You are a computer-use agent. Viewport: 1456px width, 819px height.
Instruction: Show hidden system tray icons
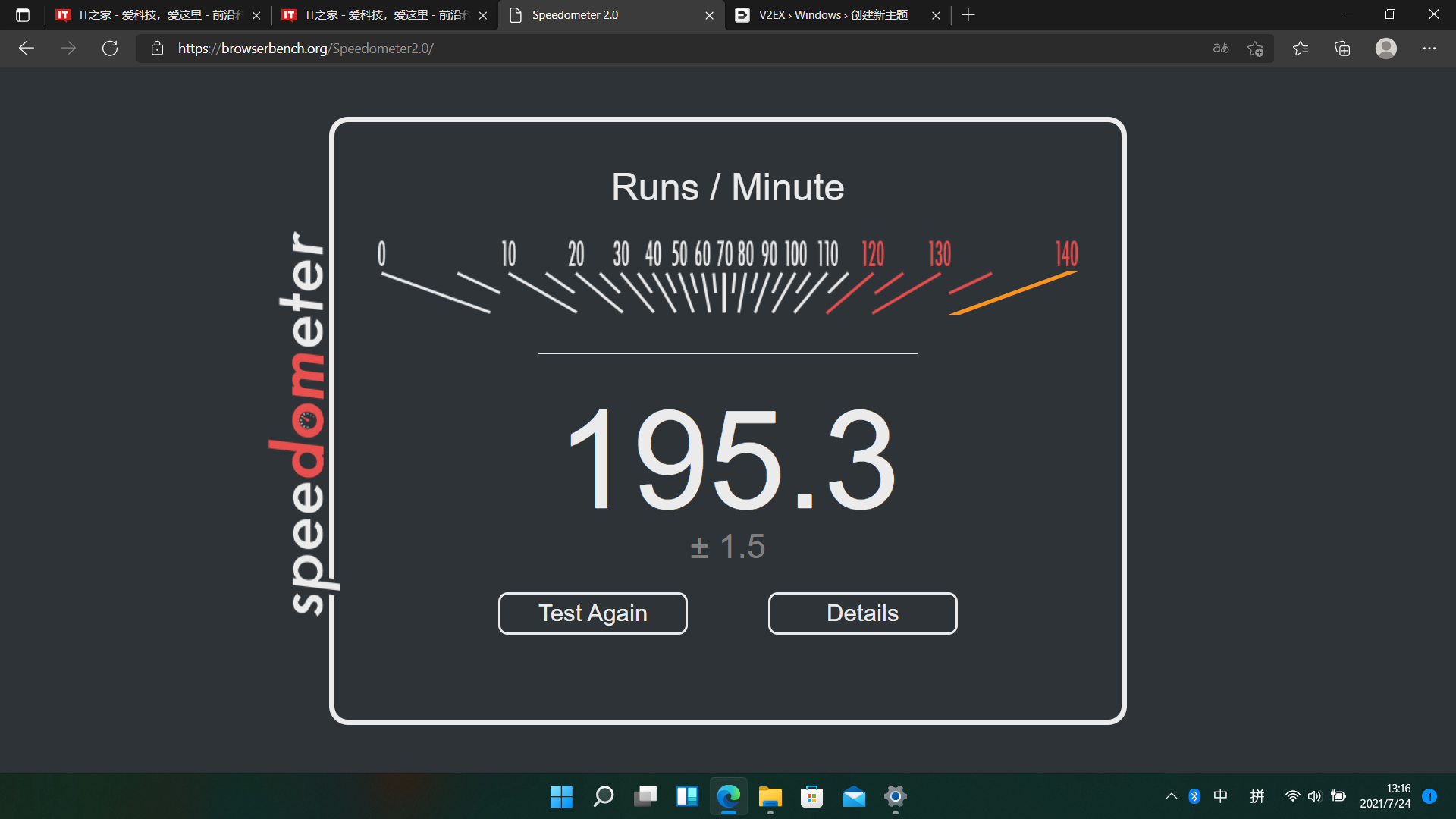point(1171,796)
